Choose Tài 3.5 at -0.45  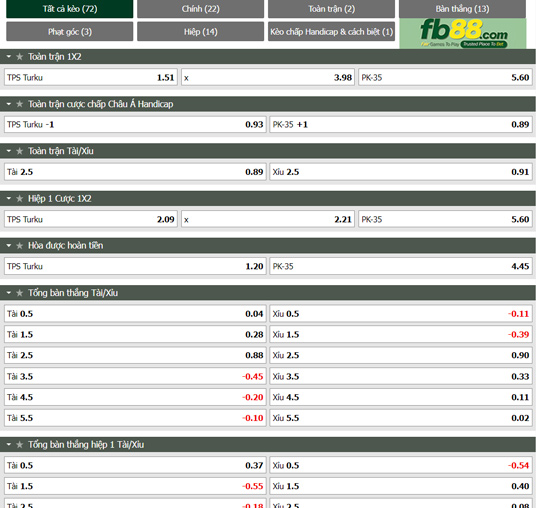135,376
